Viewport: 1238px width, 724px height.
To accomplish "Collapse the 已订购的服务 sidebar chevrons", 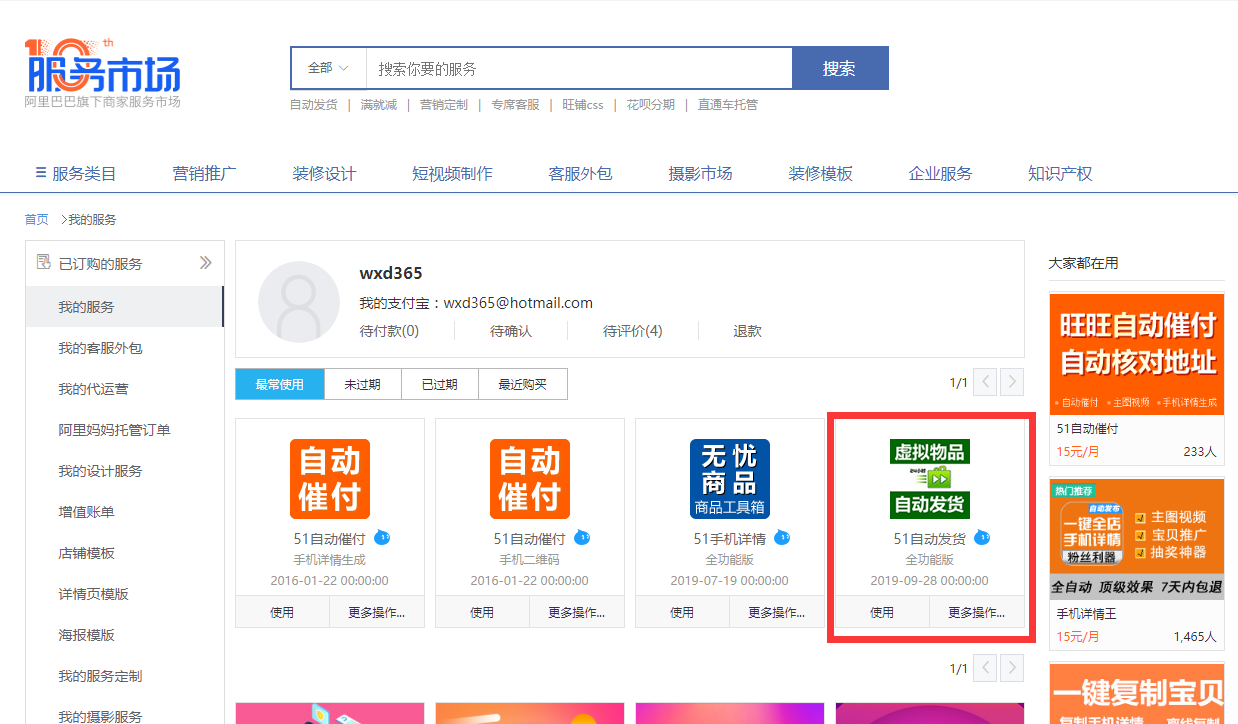I will coord(206,263).
